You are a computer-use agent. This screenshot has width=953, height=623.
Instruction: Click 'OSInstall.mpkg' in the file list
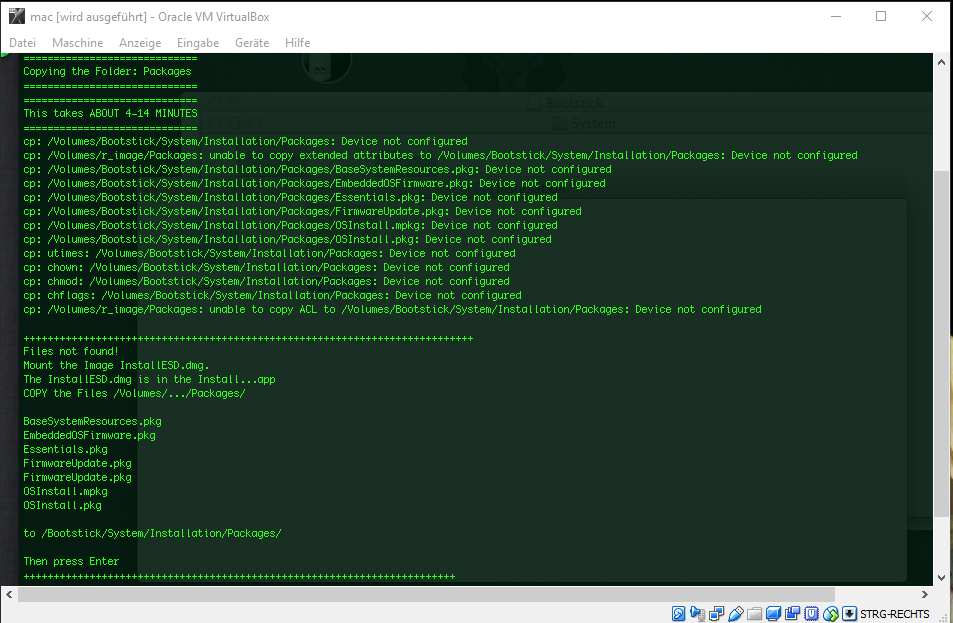(65, 490)
